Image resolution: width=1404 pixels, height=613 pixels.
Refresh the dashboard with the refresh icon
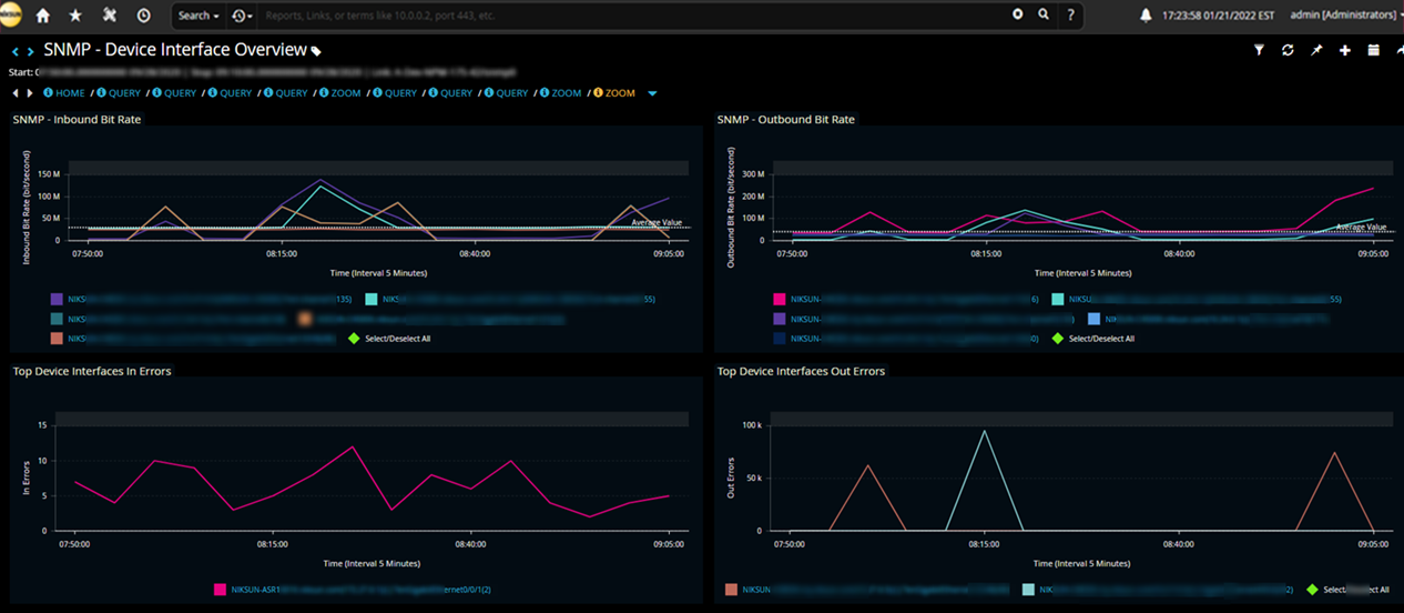click(1288, 50)
